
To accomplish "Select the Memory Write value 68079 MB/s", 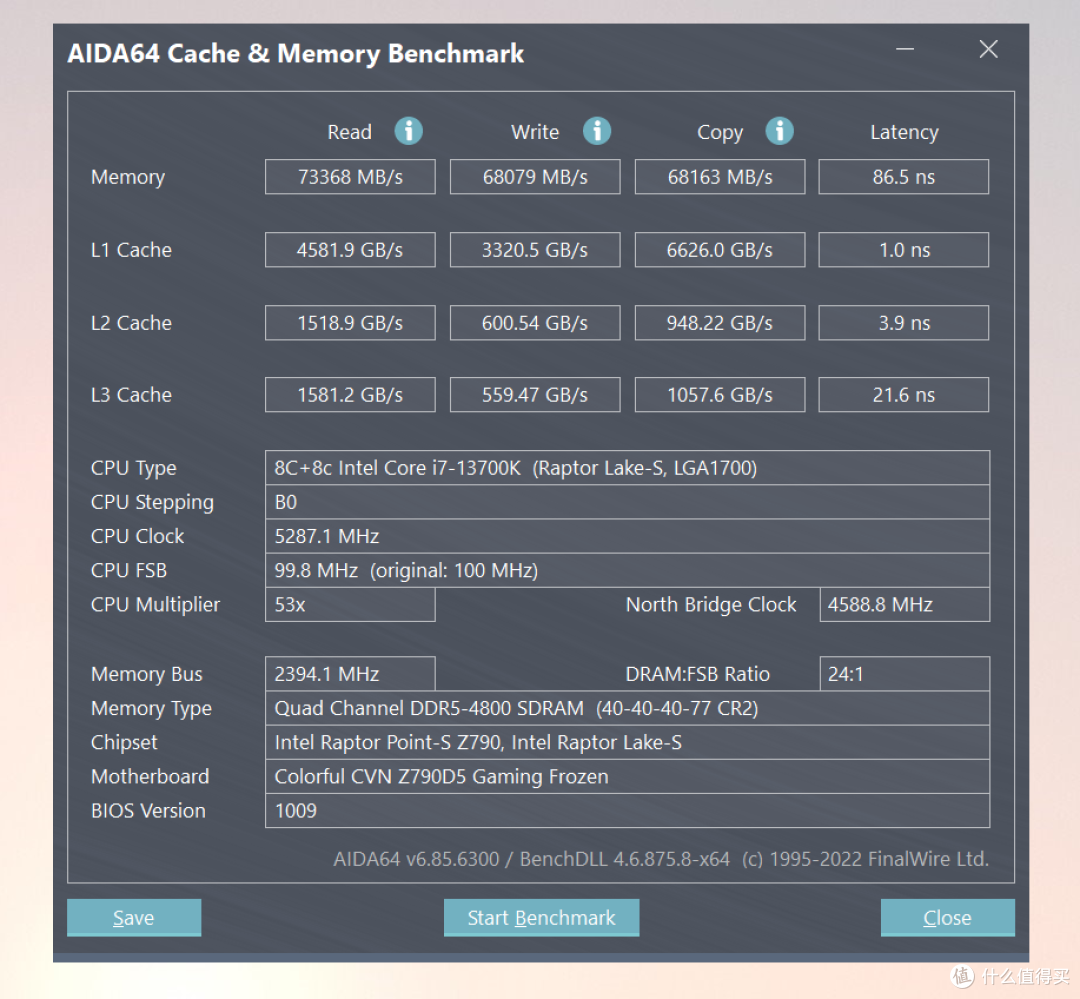I will tap(535, 177).
